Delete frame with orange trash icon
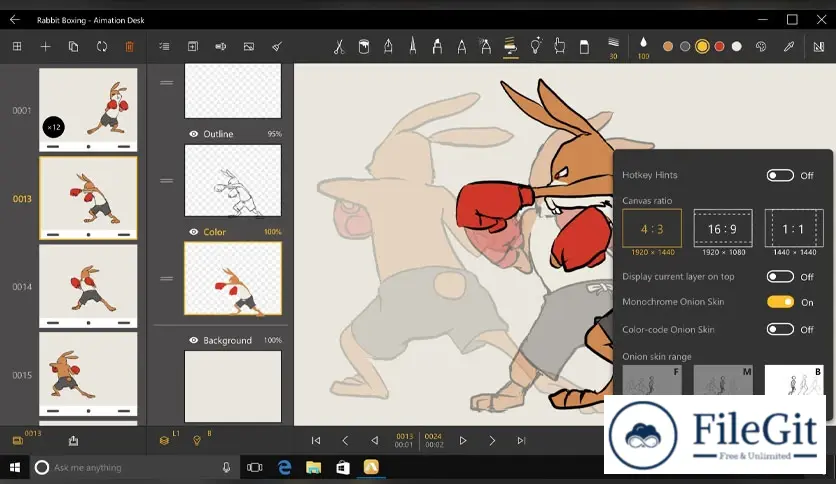Screen dimensions: 836x484 (x=130, y=46)
